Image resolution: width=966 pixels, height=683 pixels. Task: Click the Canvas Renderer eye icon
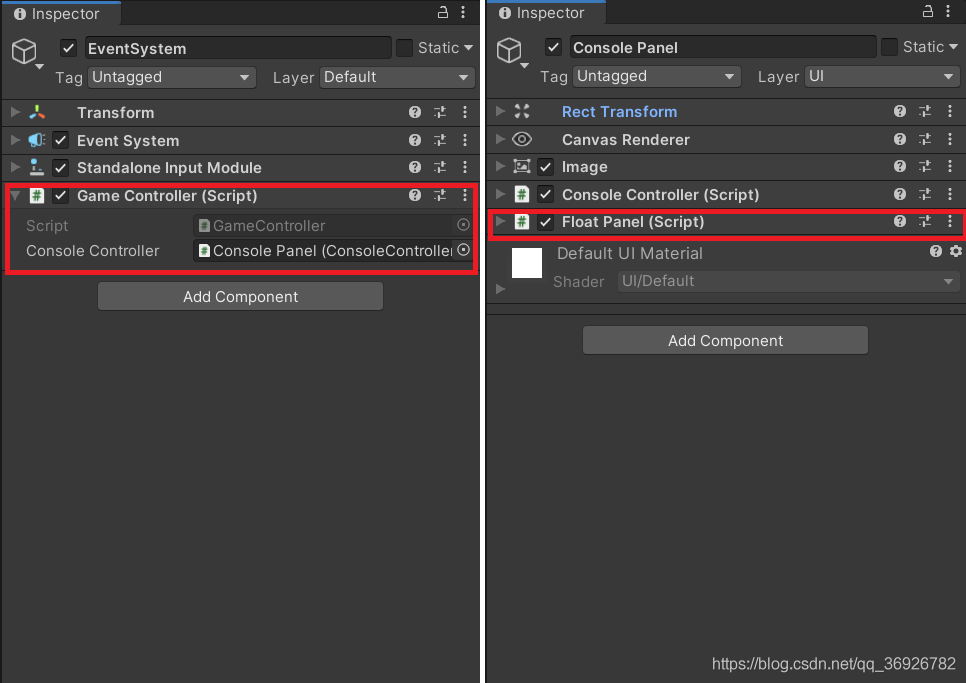pos(522,139)
